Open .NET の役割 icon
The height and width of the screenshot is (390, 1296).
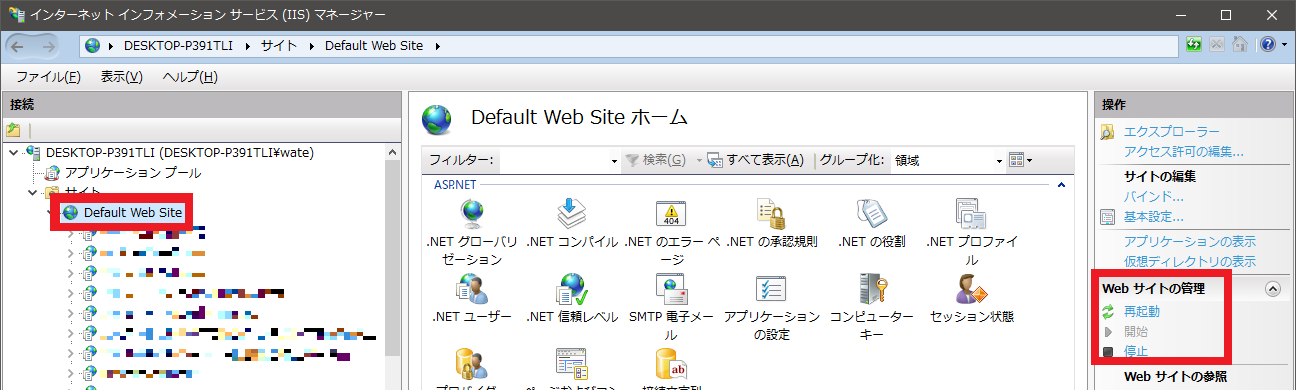tap(872, 214)
